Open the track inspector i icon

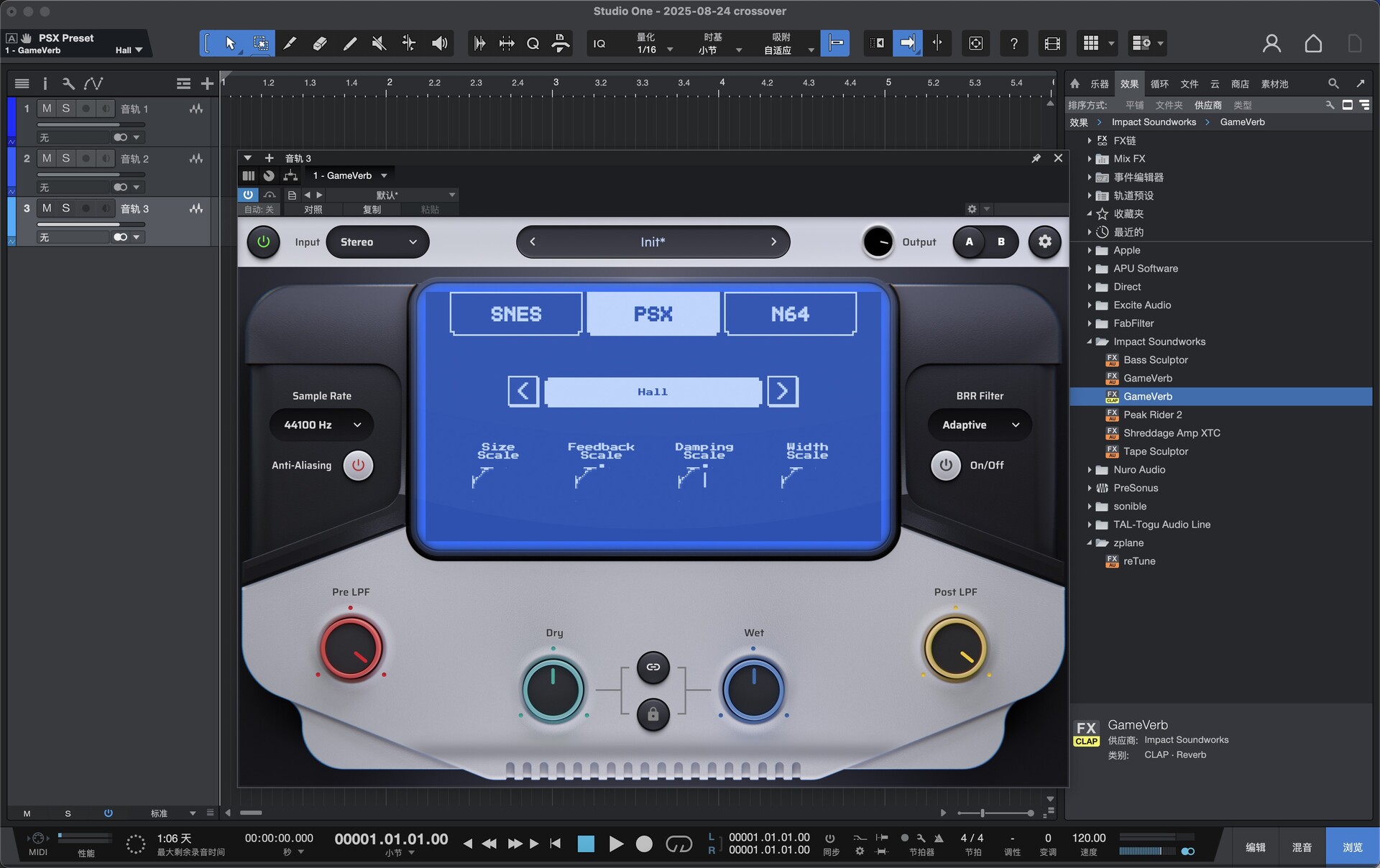[x=45, y=84]
